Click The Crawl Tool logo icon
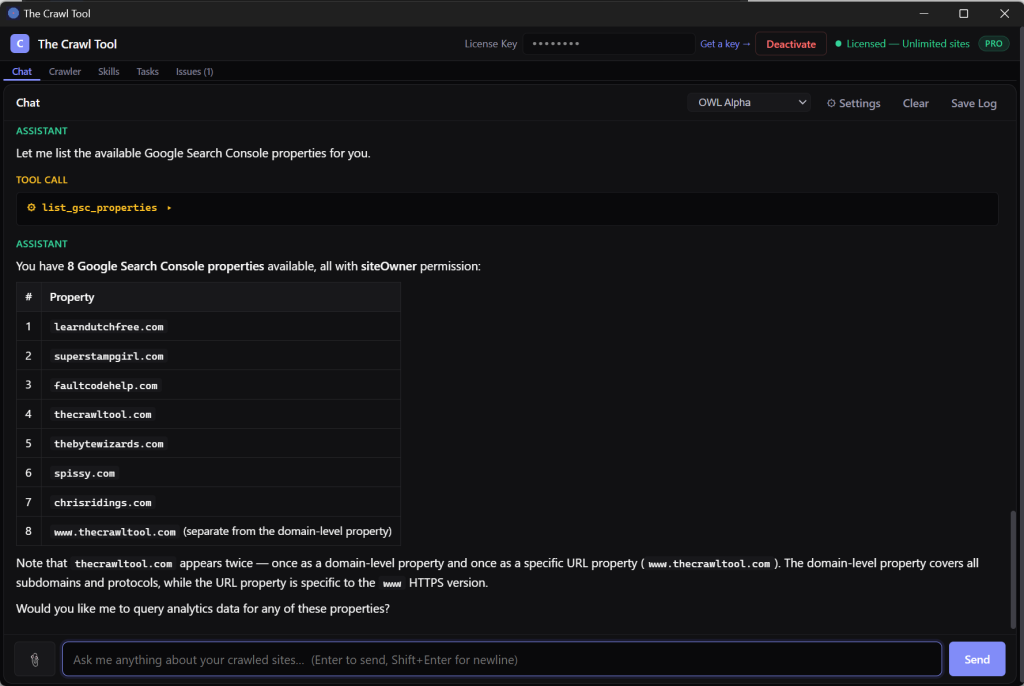The width and height of the screenshot is (1024, 686). pyautogui.click(x=20, y=44)
